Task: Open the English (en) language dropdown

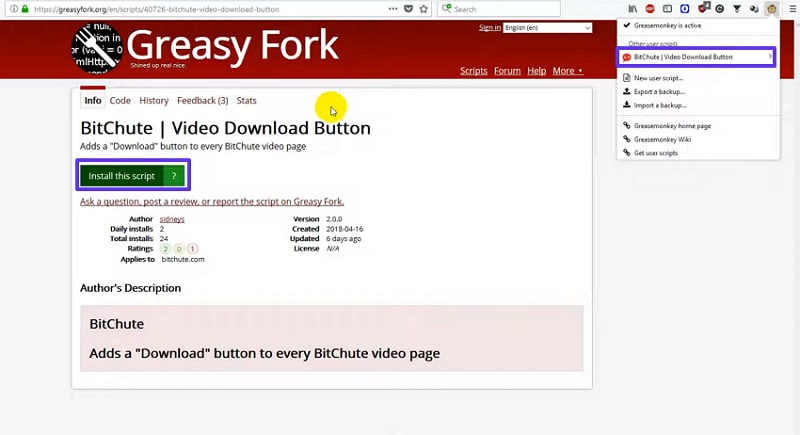Action: point(547,28)
